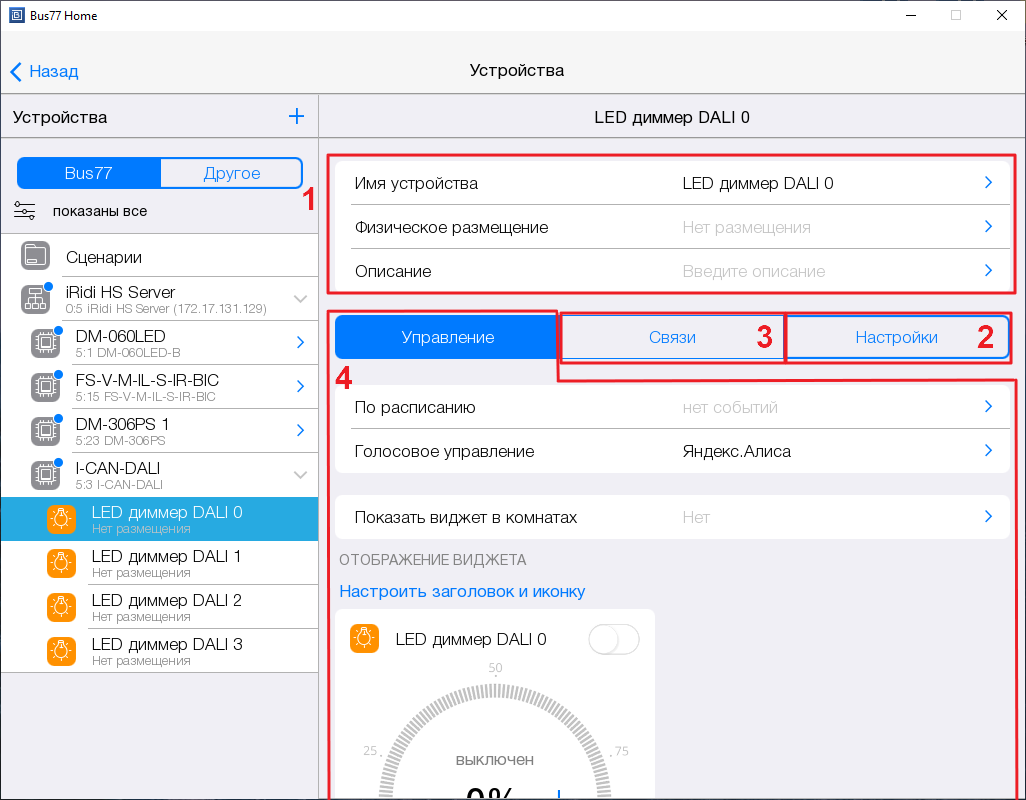Image resolution: width=1026 pixels, height=800 pixels.
Task: Open the Описание field to enter description
Action: tap(670, 271)
